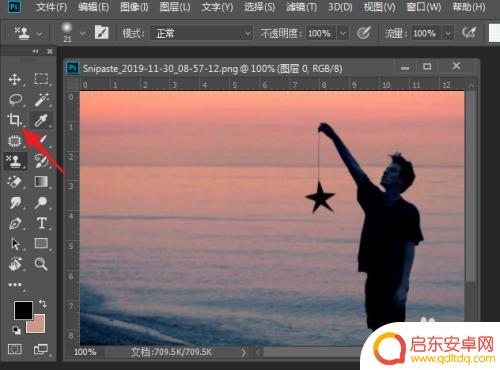Select the Hand tool
The width and height of the screenshot is (500, 370).
coord(15,264)
